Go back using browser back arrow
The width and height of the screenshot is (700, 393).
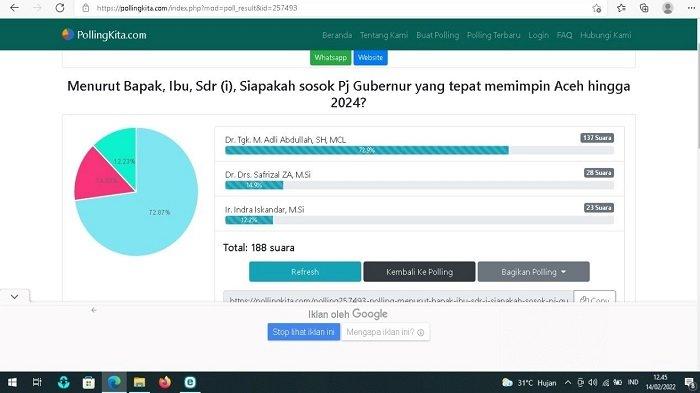coord(14,8)
